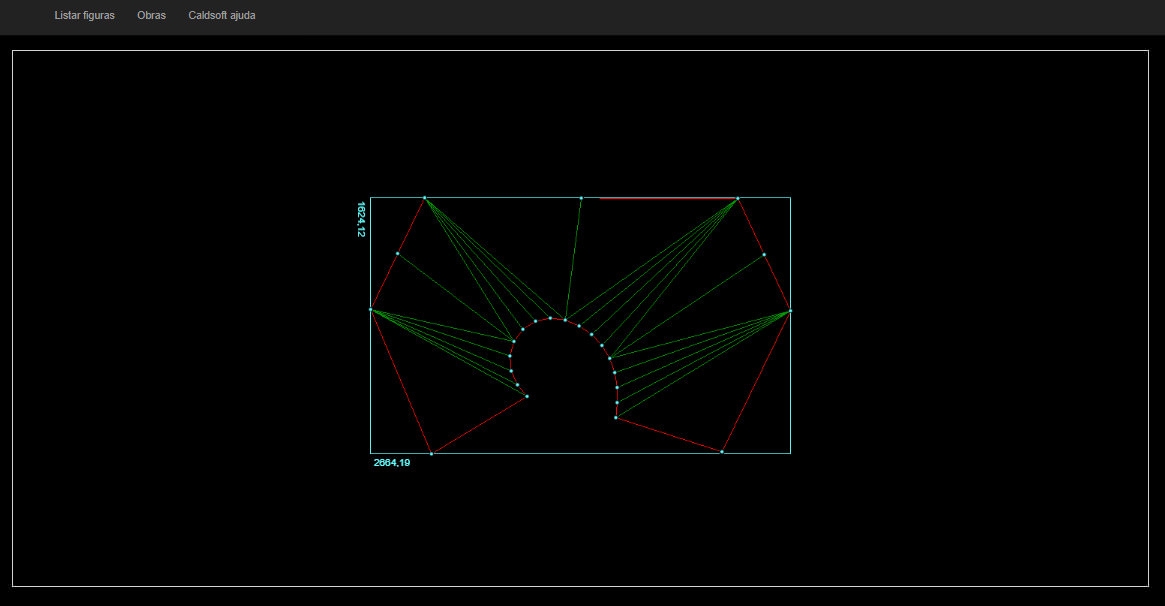Select the bottom-left vertex of the pattern
The height and width of the screenshot is (606, 1165).
pyautogui.click(x=431, y=453)
